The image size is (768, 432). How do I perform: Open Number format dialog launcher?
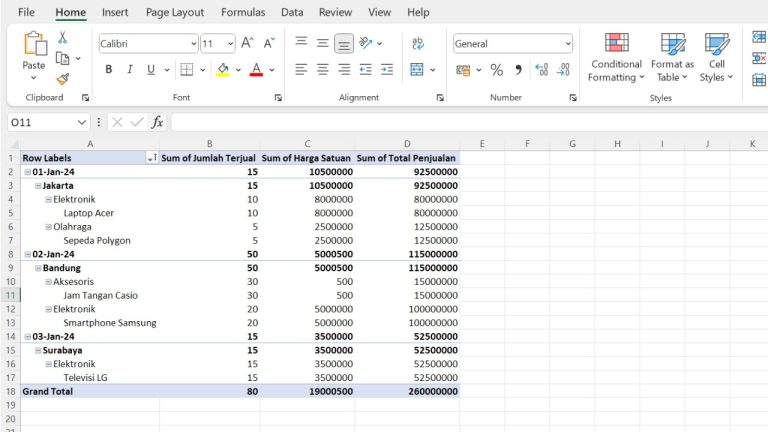point(573,98)
